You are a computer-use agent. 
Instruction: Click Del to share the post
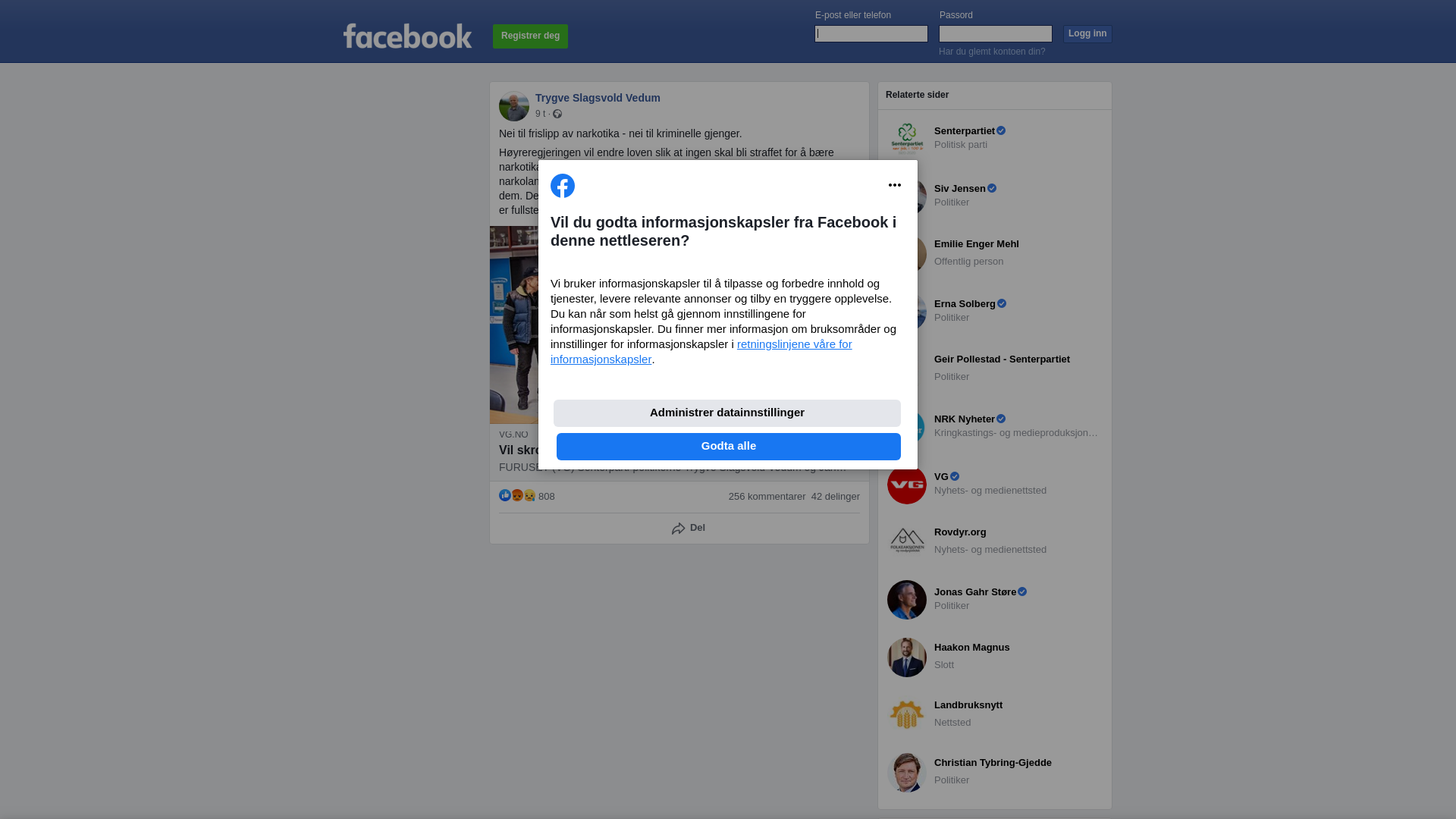coord(689,528)
